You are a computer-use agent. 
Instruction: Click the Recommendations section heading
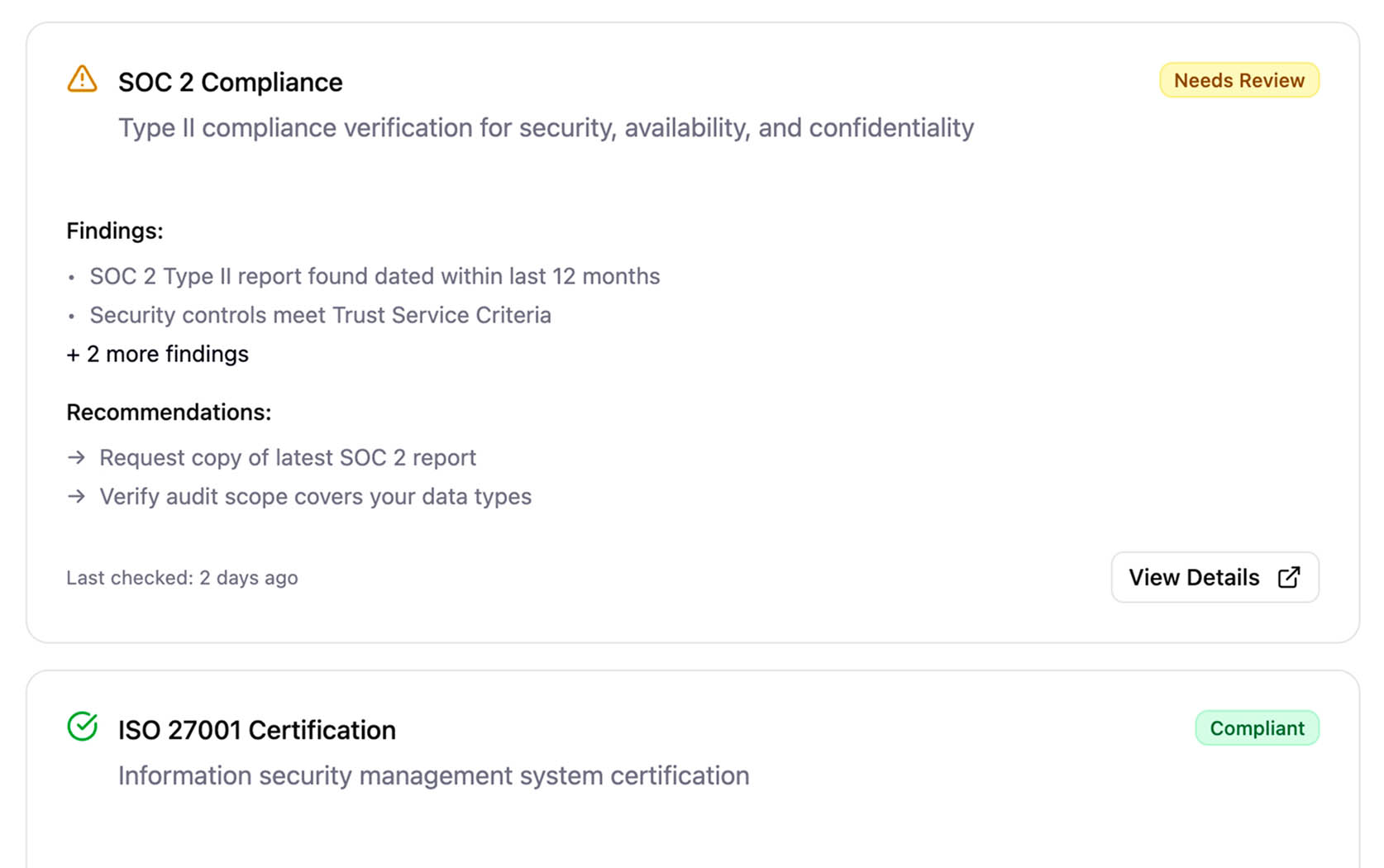click(x=169, y=412)
